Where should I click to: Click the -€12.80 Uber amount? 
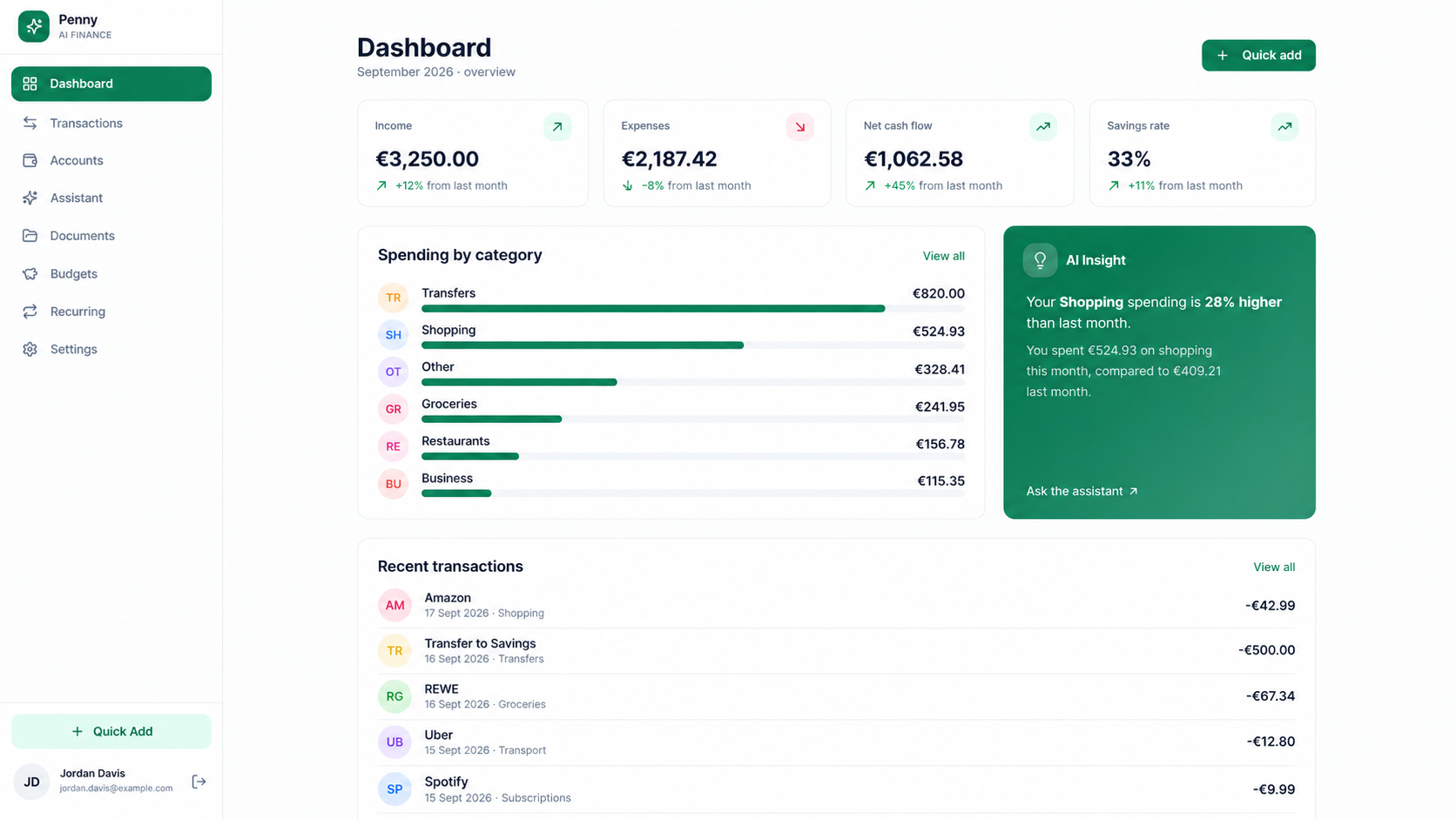(x=1271, y=742)
